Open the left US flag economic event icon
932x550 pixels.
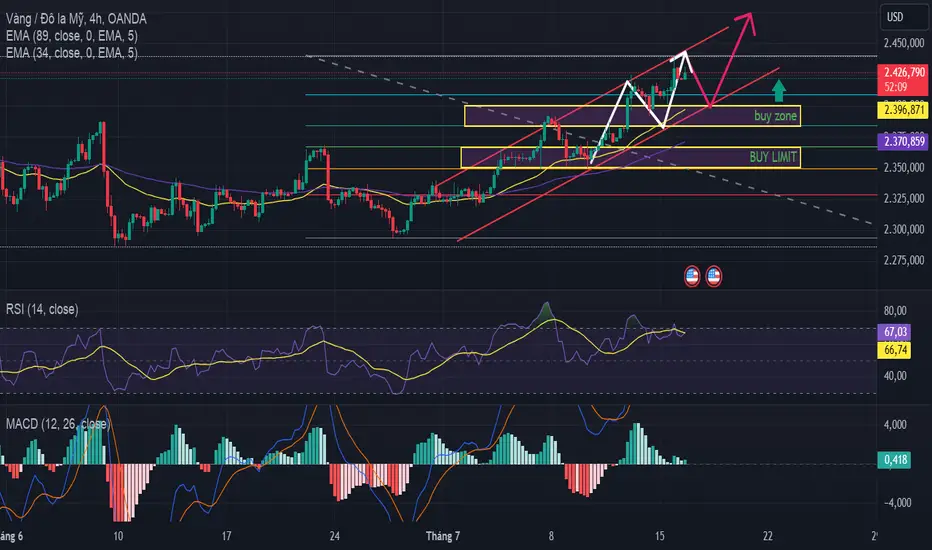click(x=692, y=276)
